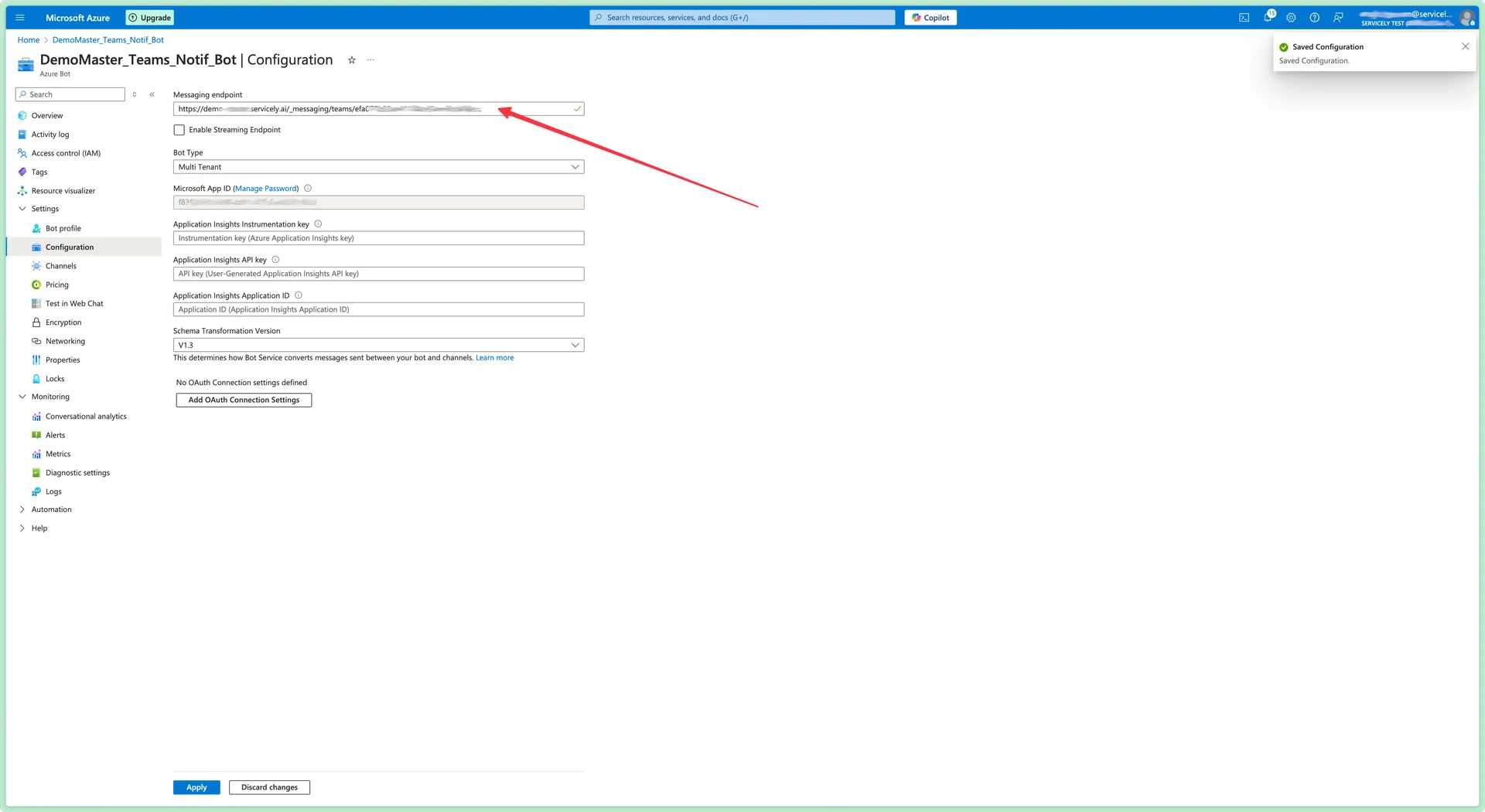Open Tags in the sidebar
The height and width of the screenshot is (812, 1485).
pyautogui.click(x=39, y=172)
